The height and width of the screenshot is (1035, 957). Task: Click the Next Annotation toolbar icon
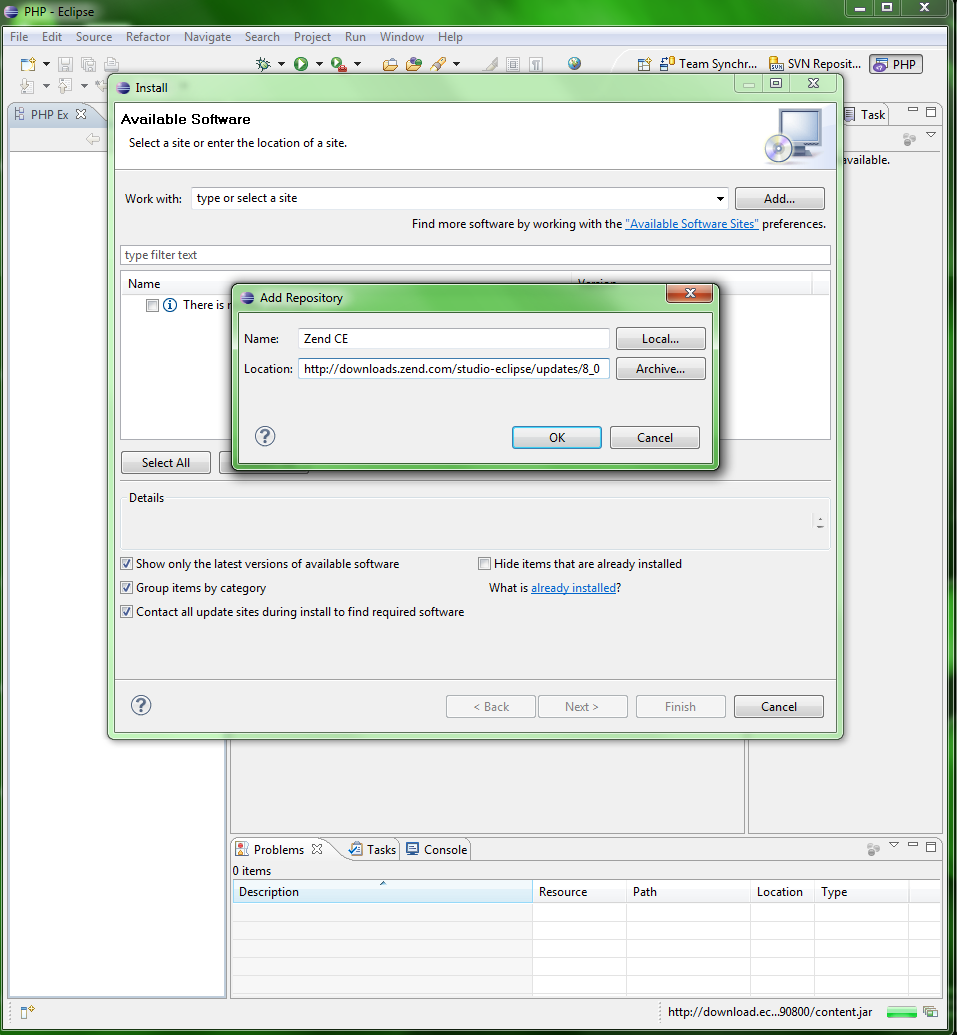click(27, 86)
